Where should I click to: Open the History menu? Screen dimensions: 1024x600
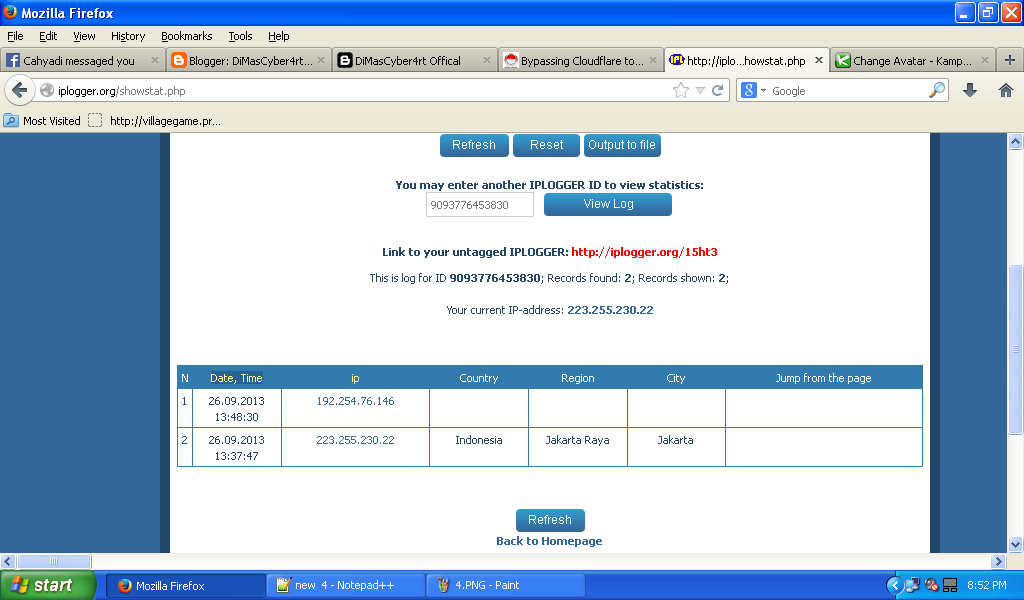coord(128,36)
